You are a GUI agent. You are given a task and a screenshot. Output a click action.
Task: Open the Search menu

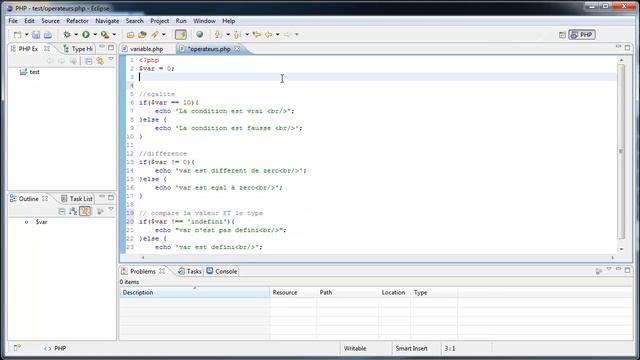134,21
